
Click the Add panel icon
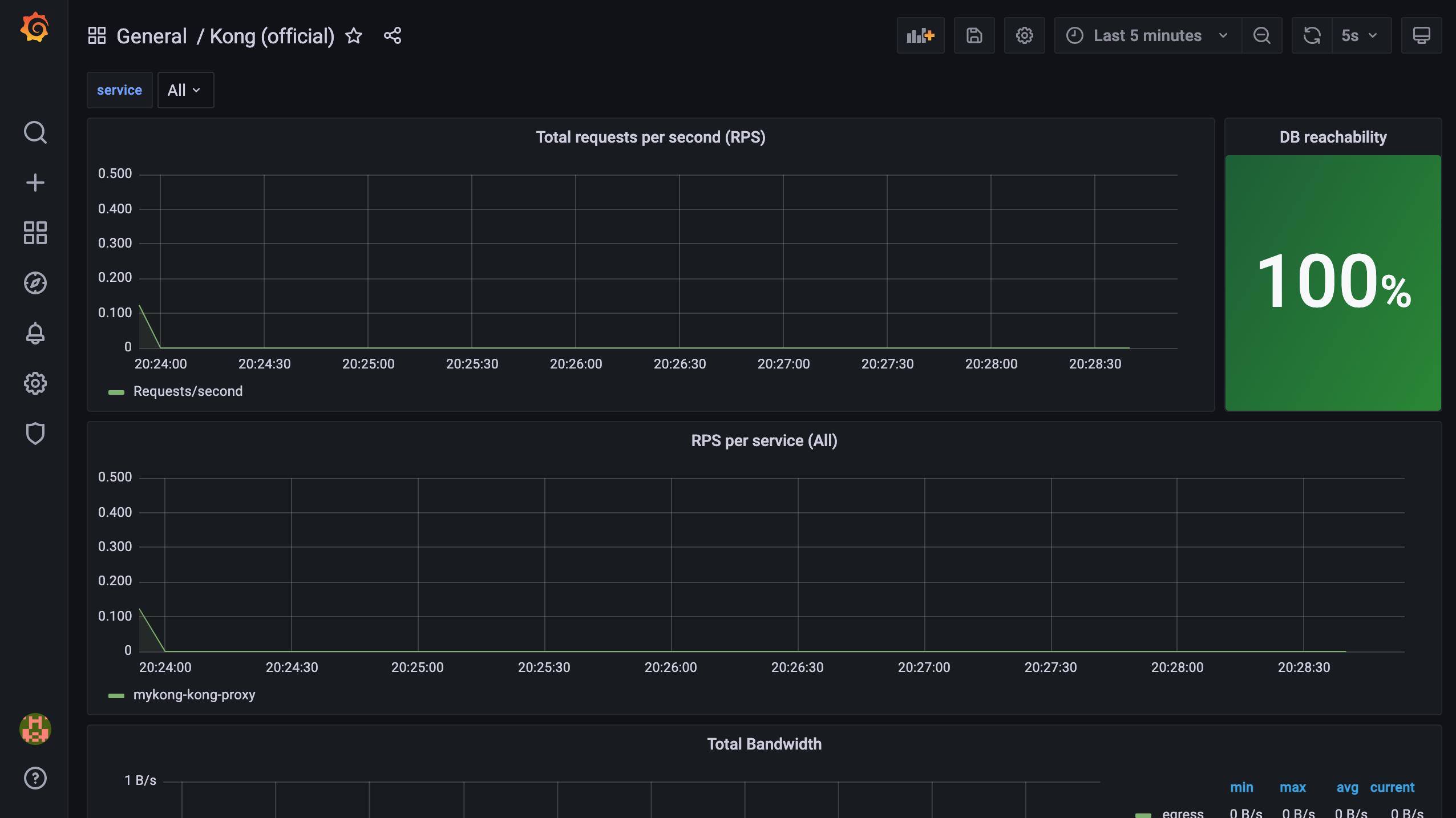tap(920, 35)
